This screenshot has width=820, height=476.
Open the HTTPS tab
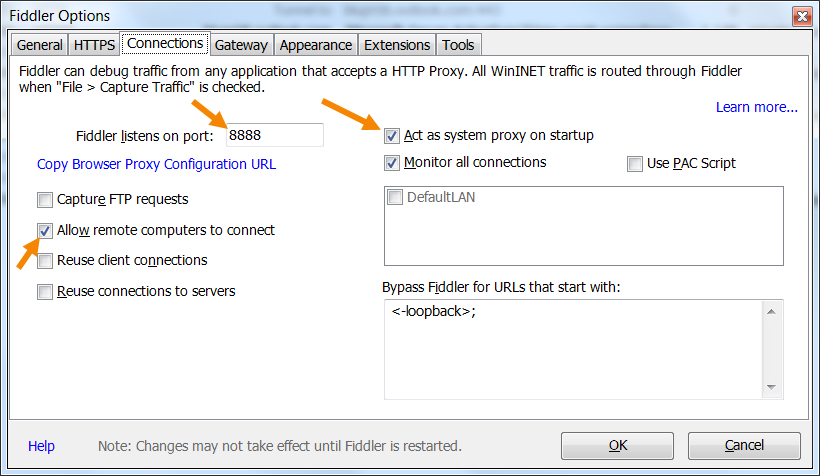[94, 45]
